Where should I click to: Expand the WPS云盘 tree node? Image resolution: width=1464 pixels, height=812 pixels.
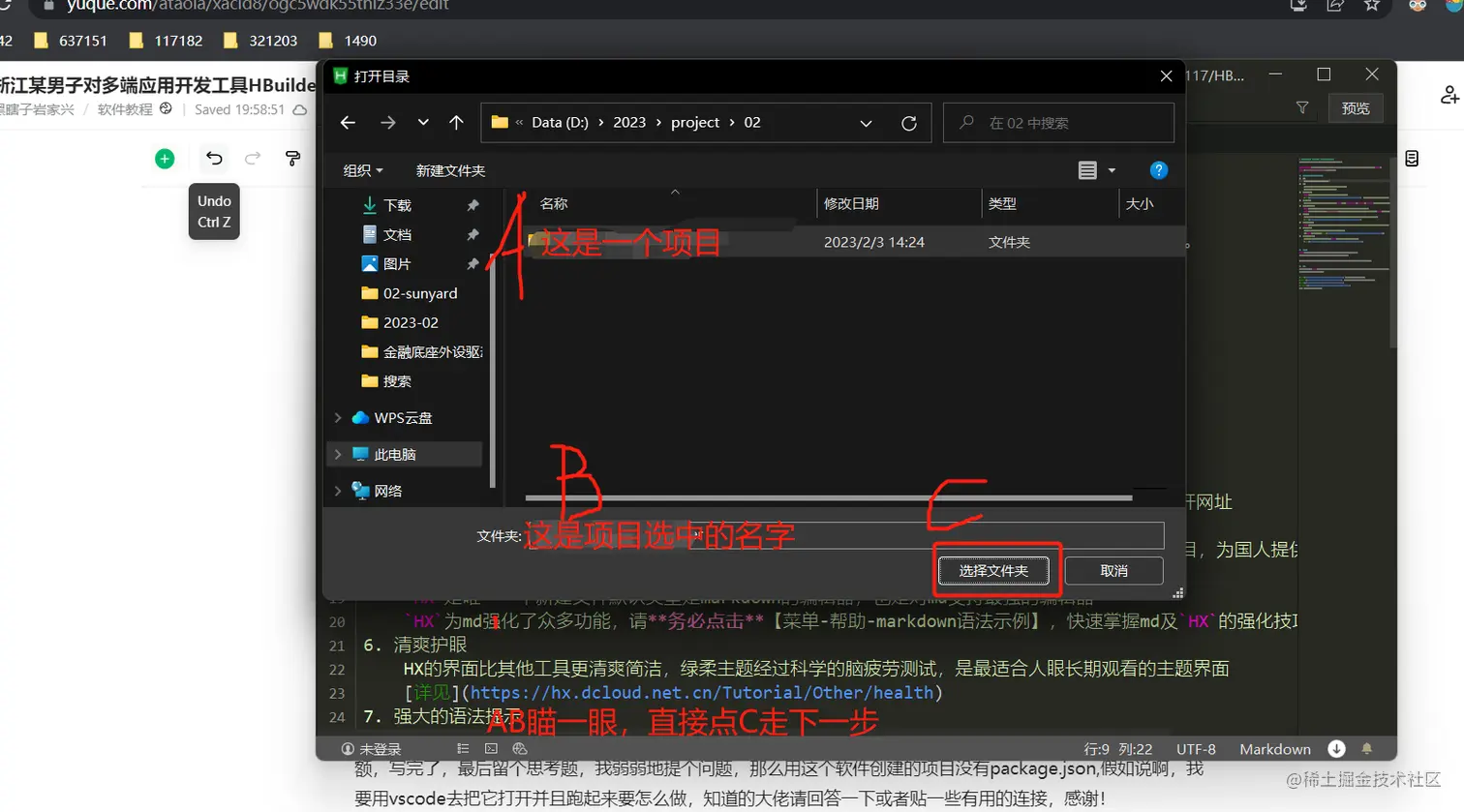[338, 418]
